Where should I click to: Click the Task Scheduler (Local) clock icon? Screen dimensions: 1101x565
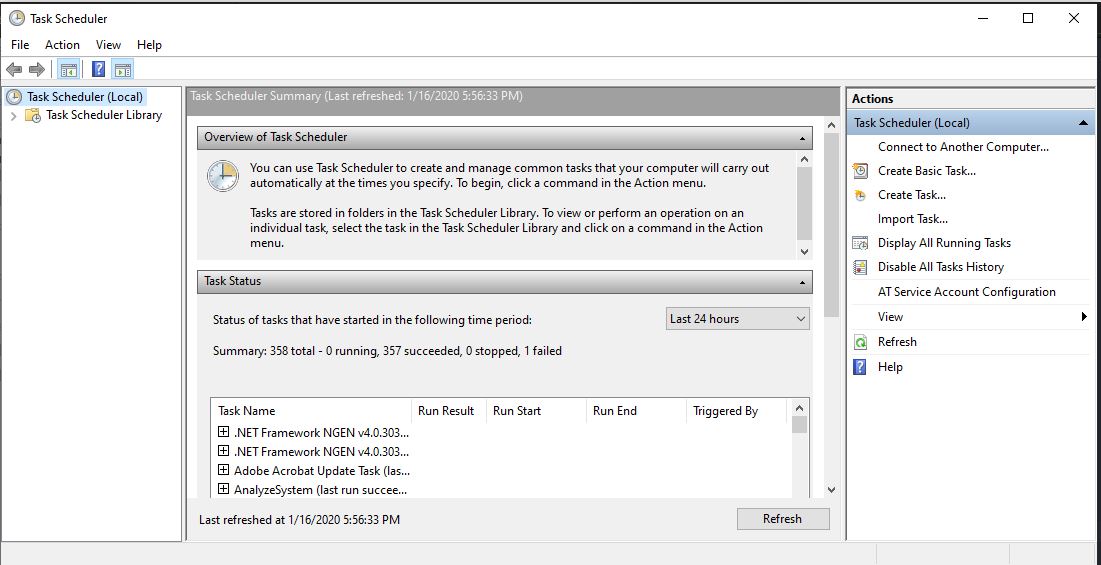(14, 97)
